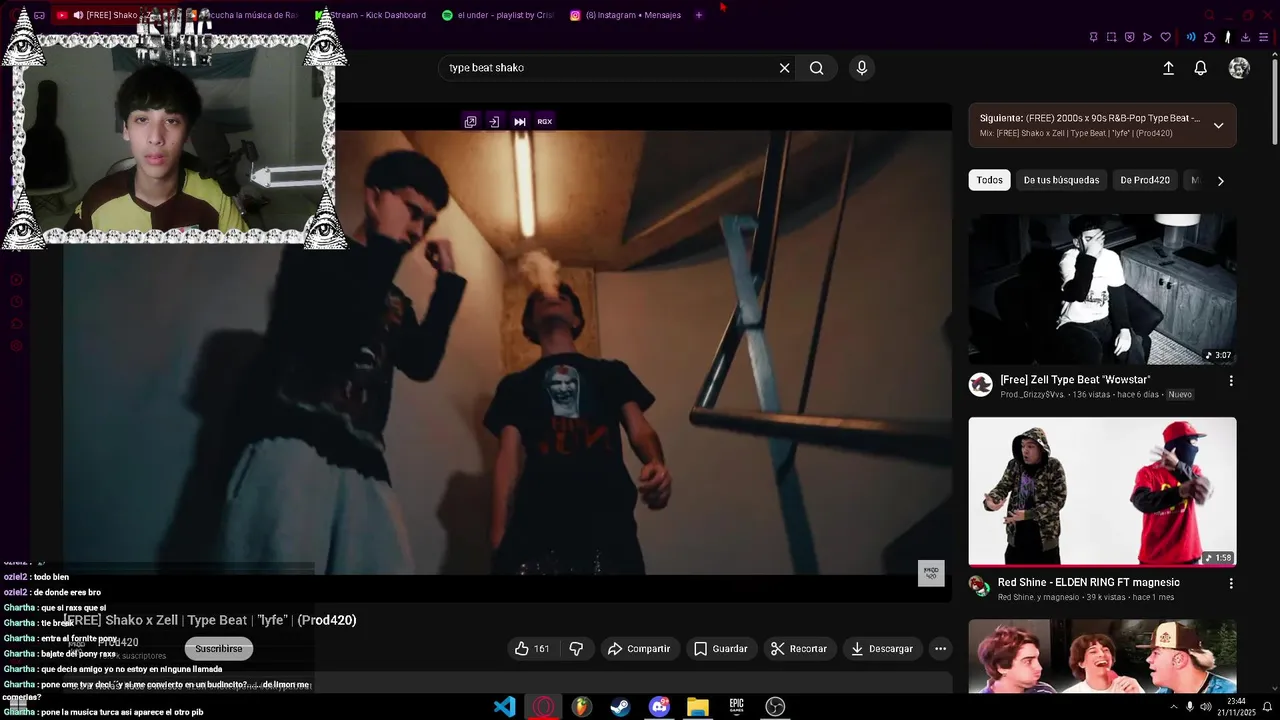The height and width of the screenshot is (720, 1280).
Task: Expand the Siguiente mix playlist chevron
Action: click(x=1218, y=126)
